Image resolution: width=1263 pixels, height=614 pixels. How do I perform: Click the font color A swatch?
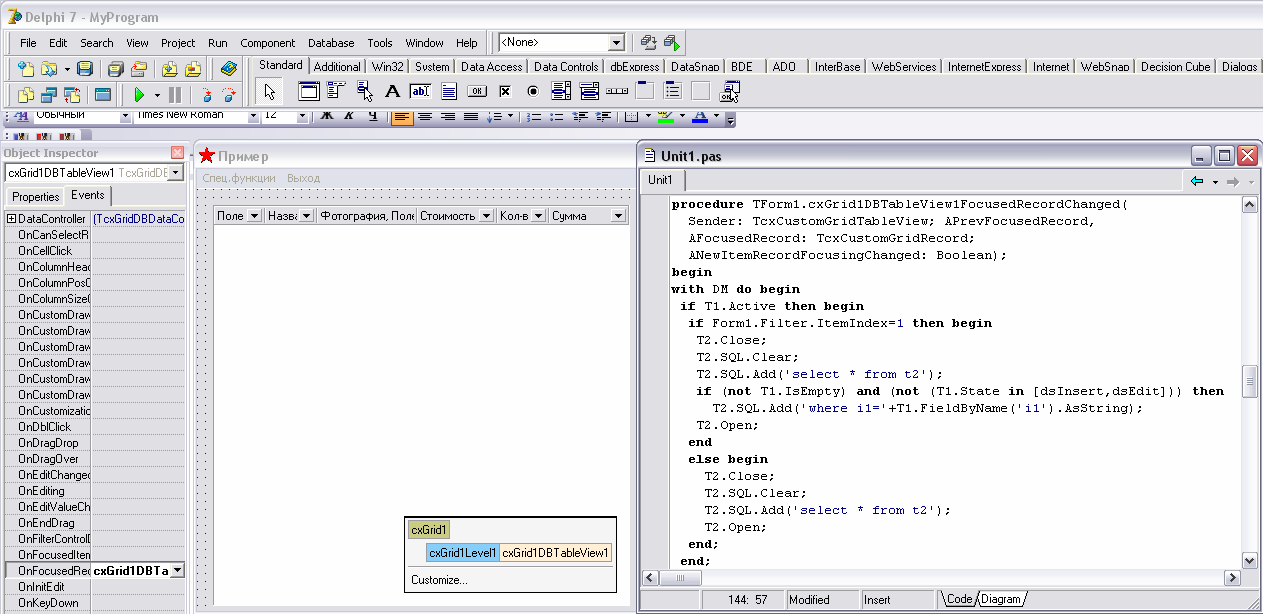pyautogui.click(x=699, y=117)
